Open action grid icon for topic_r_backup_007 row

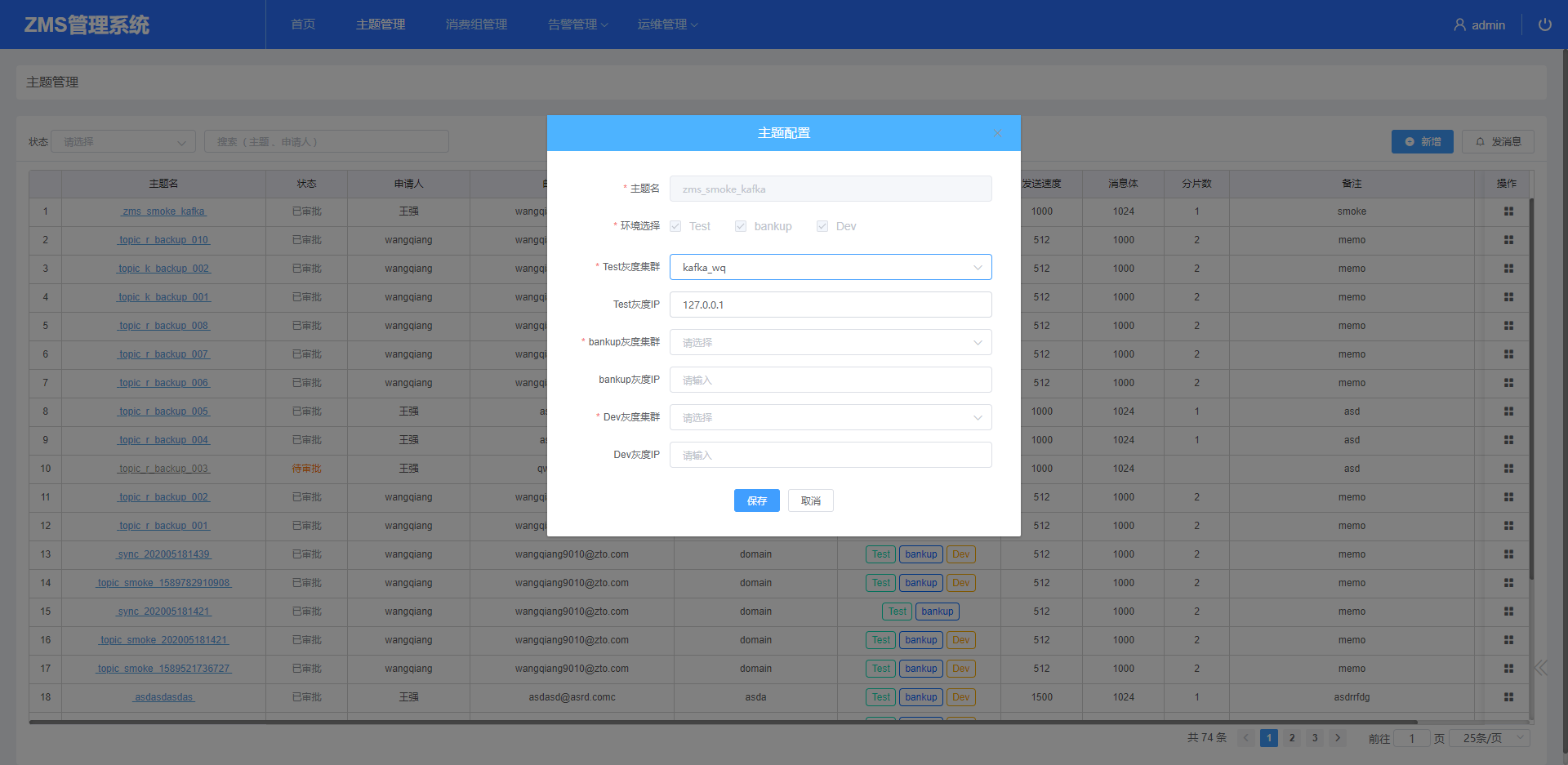click(1508, 354)
